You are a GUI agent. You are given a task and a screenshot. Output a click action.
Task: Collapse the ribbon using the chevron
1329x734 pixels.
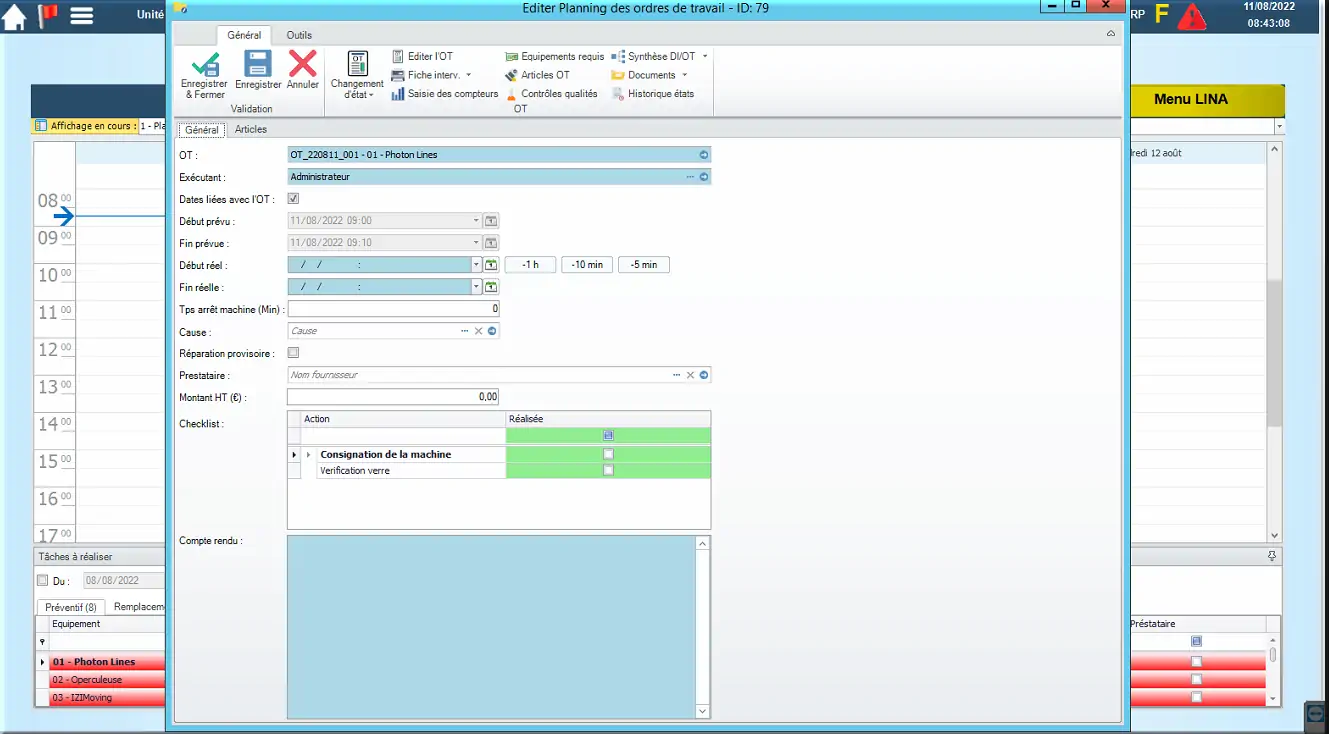(1111, 34)
